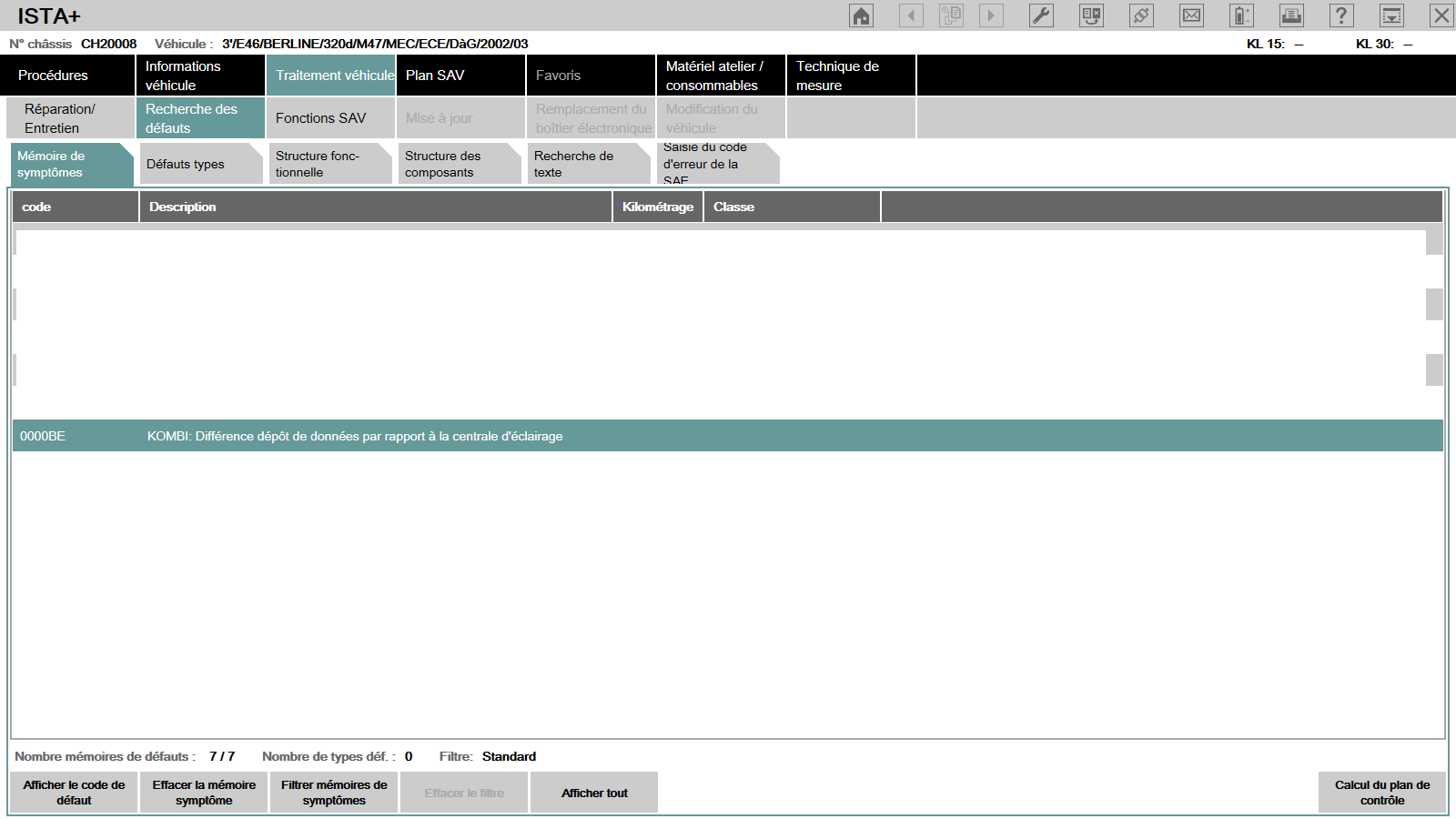Click the Afficher tout button
The width and height of the screenshot is (1456, 819).
coord(594,793)
